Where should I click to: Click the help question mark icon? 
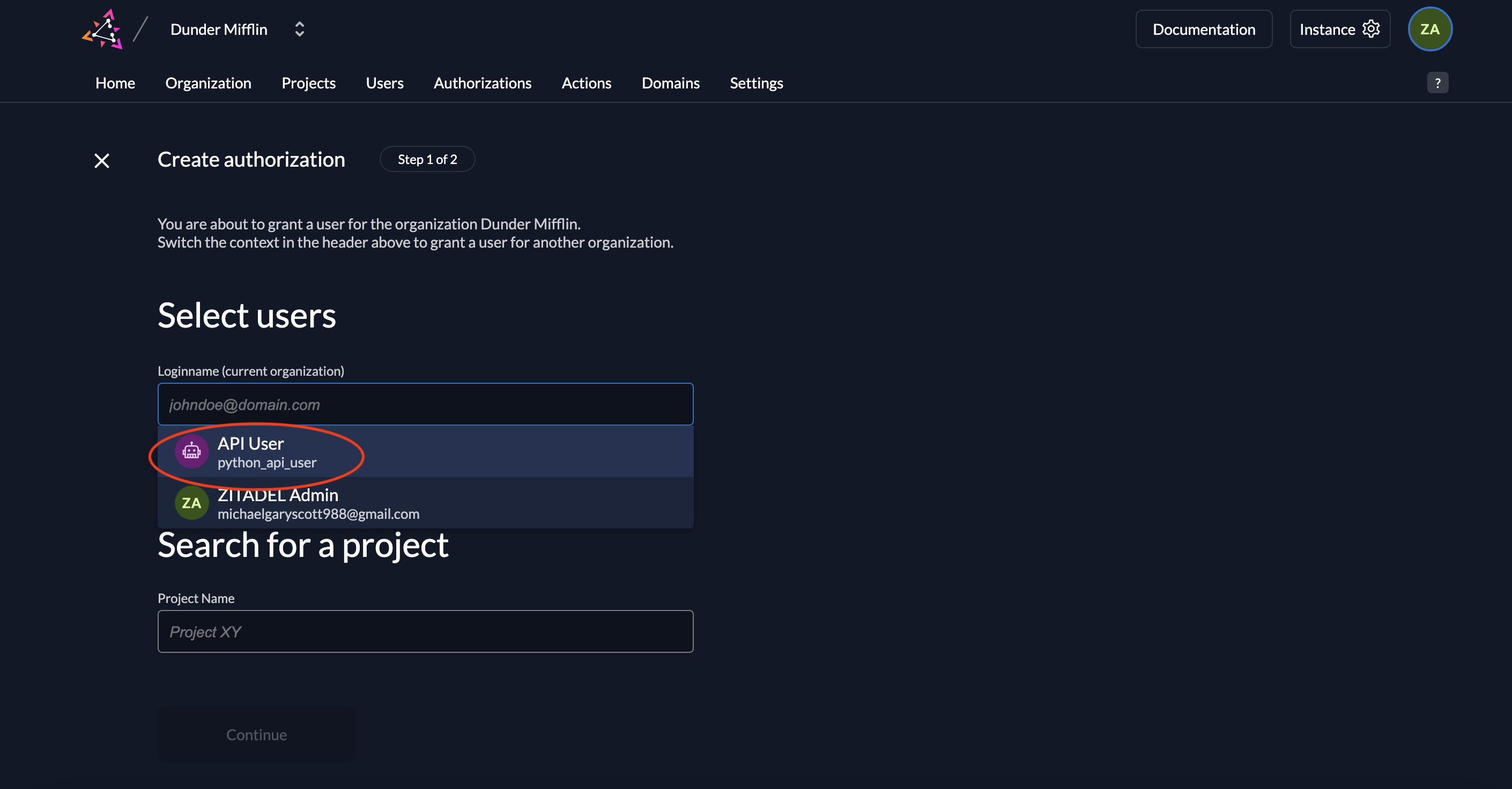coord(1437,83)
